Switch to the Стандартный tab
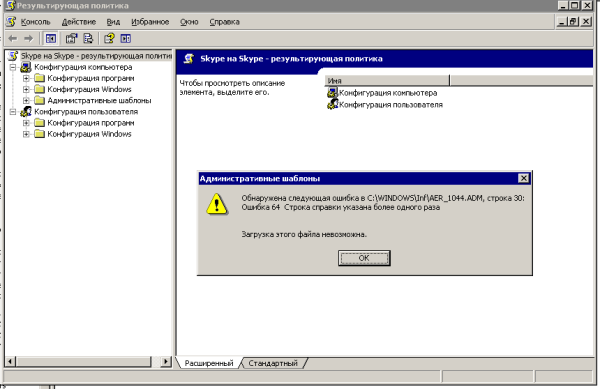 point(273,363)
